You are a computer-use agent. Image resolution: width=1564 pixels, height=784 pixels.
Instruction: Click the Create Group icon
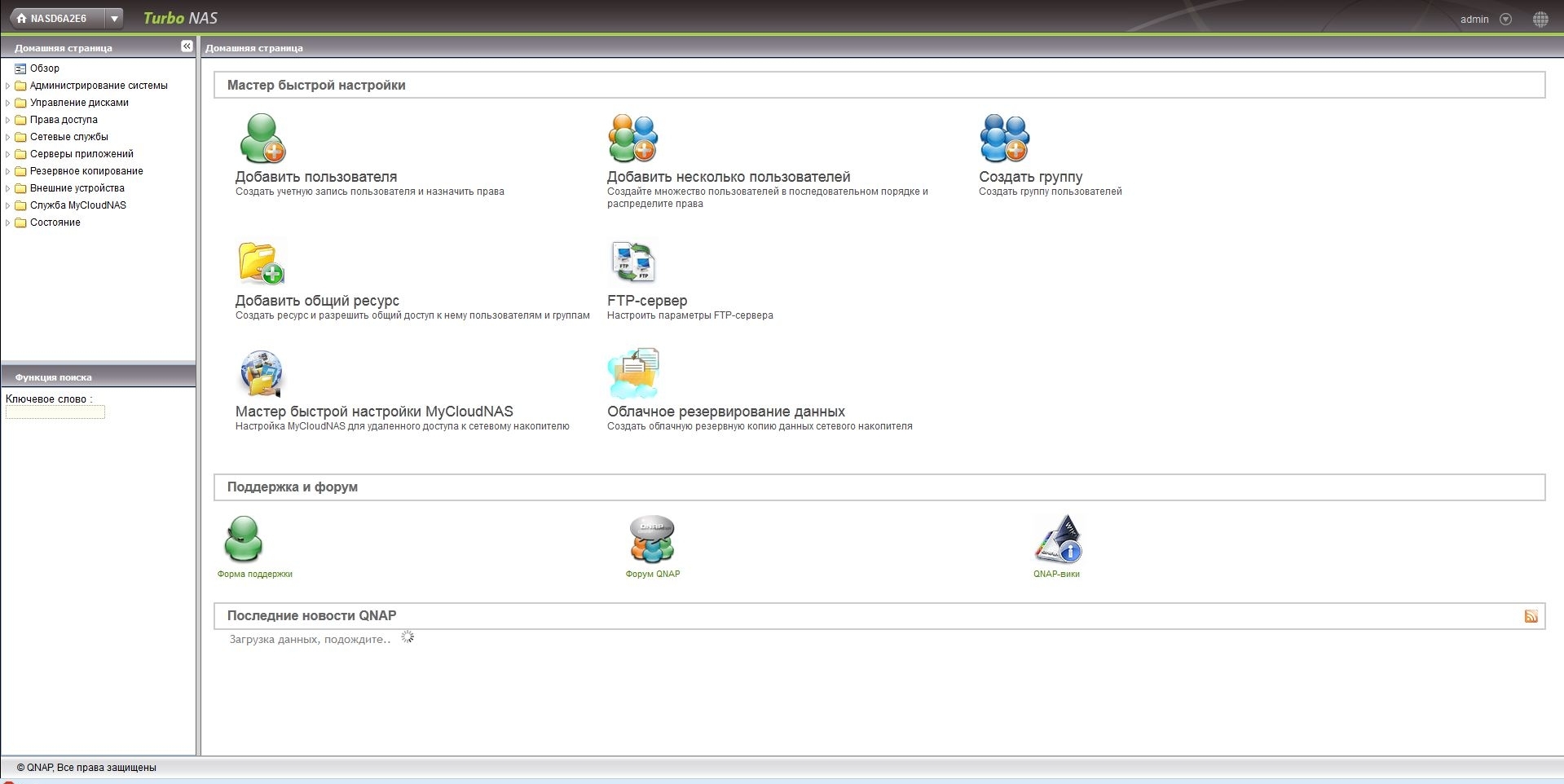click(1004, 139)
